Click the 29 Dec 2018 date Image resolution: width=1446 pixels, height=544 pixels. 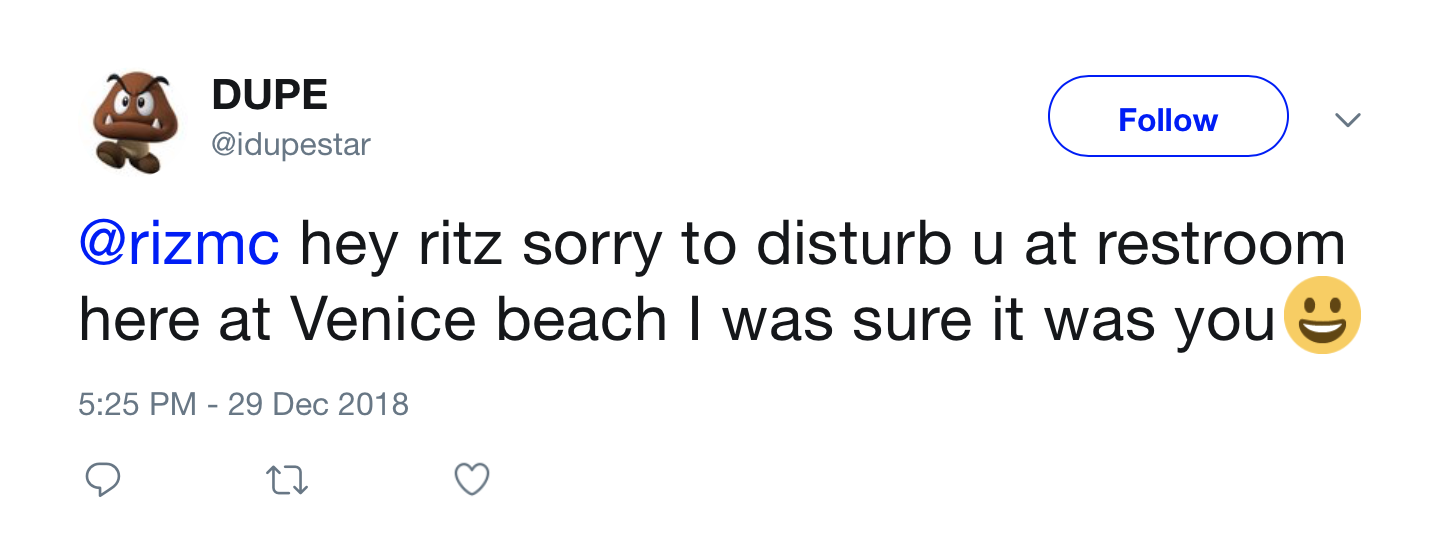318,404
